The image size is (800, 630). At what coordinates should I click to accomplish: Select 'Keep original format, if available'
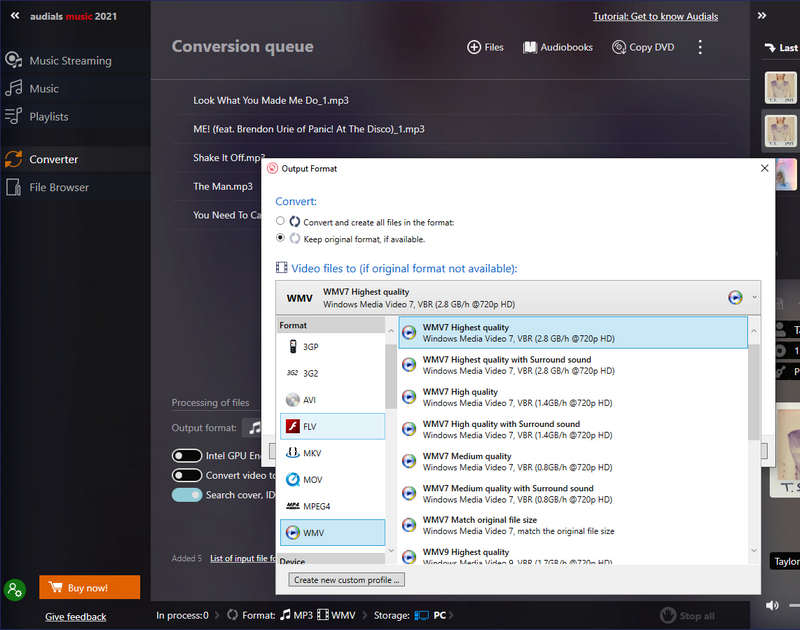[280, 238]
